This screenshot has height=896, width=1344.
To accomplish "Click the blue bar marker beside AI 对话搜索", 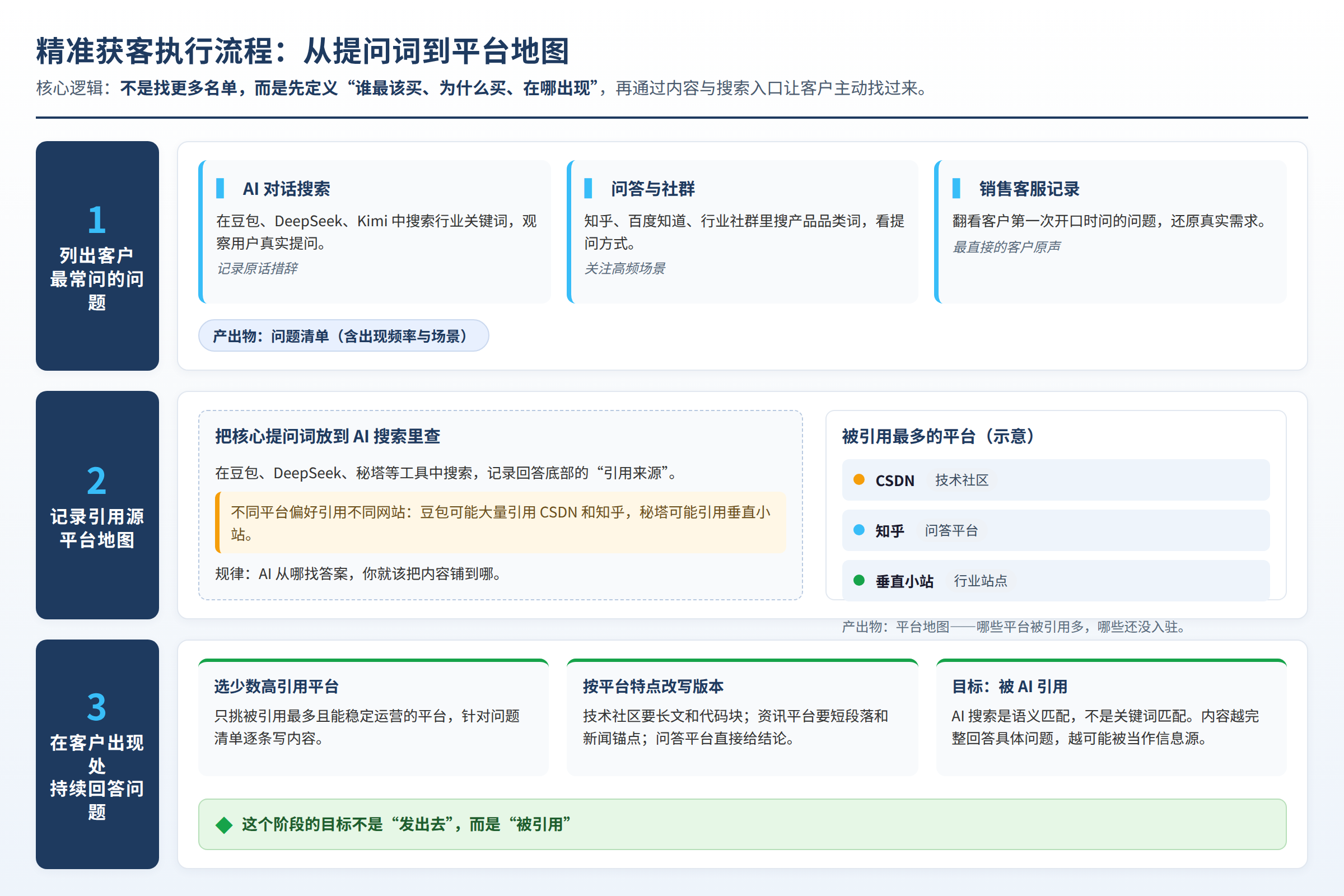I will (x=220, y=188).
